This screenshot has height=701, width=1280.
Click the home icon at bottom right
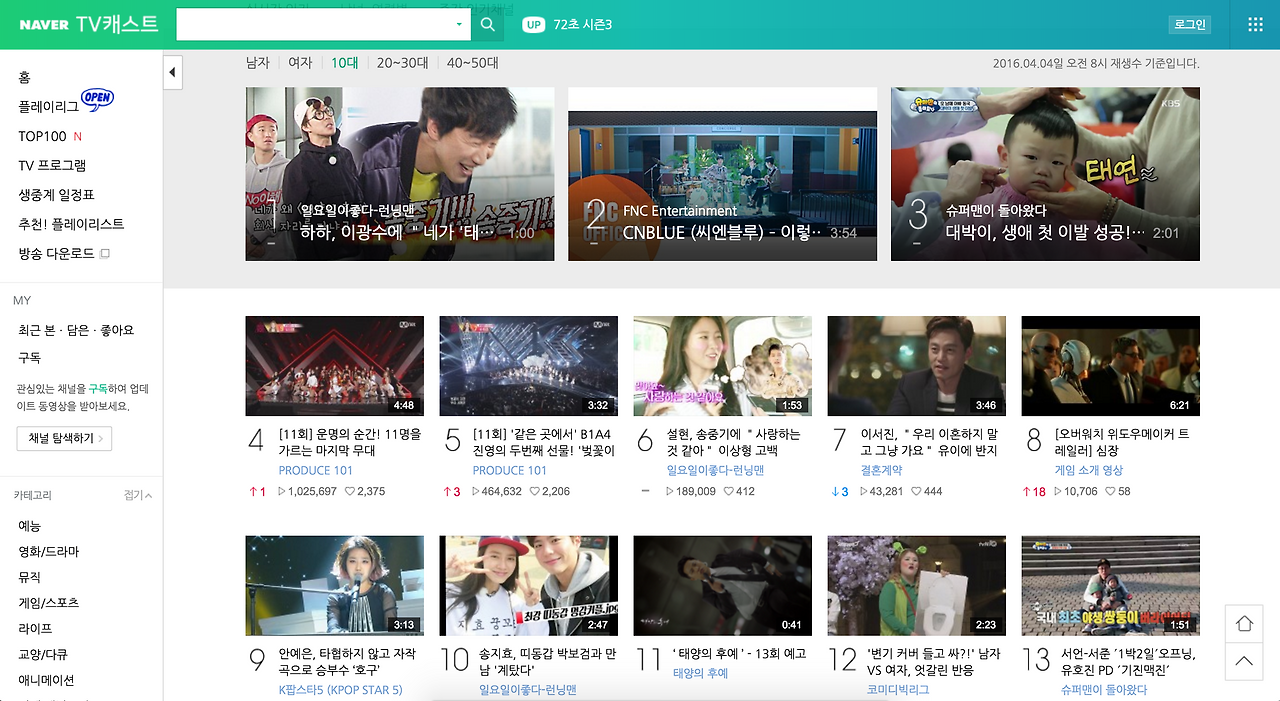pyautogui.click(x=1243, y=623)
